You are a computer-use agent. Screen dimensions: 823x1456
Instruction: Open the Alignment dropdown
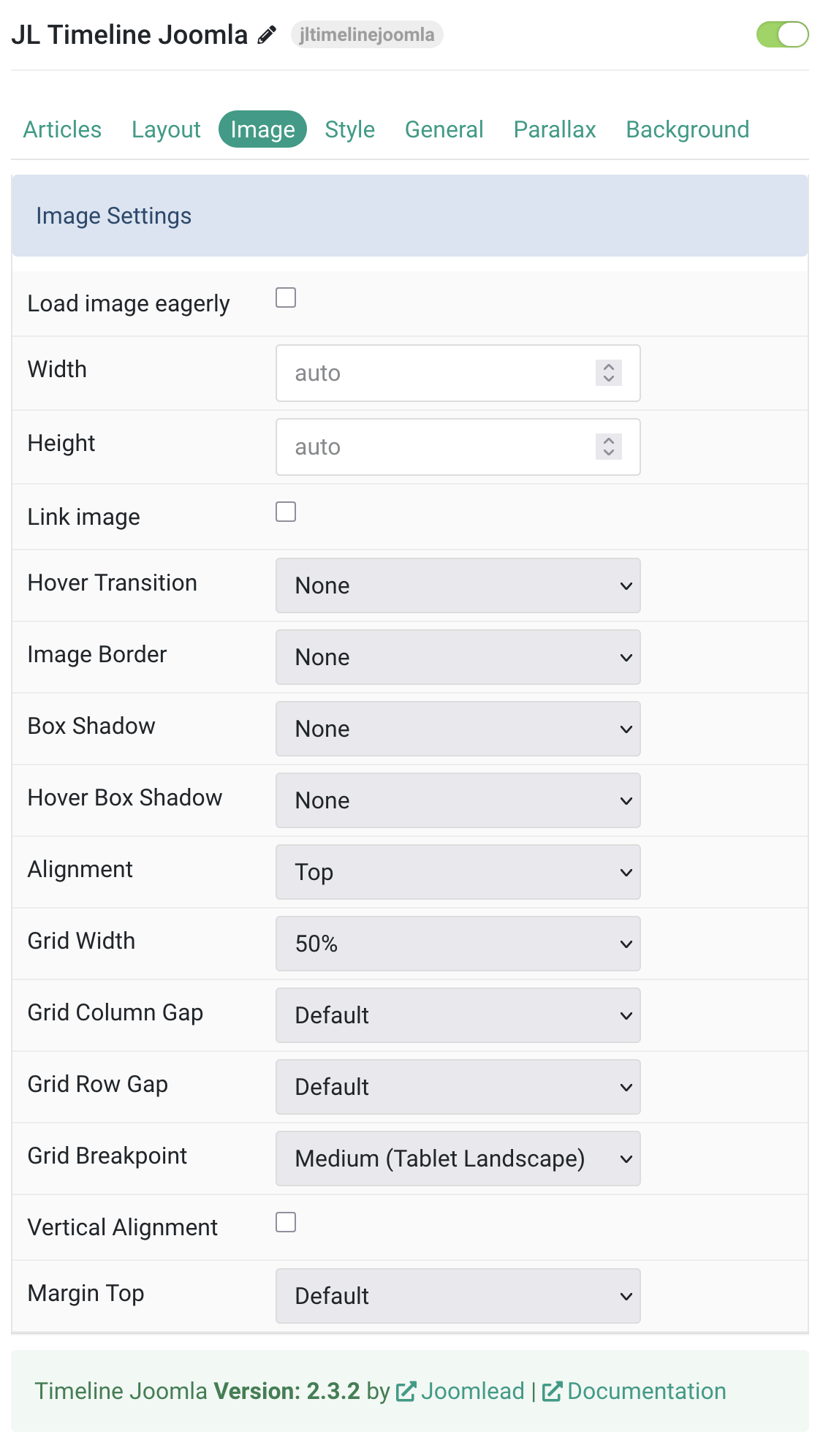[458, 872]
